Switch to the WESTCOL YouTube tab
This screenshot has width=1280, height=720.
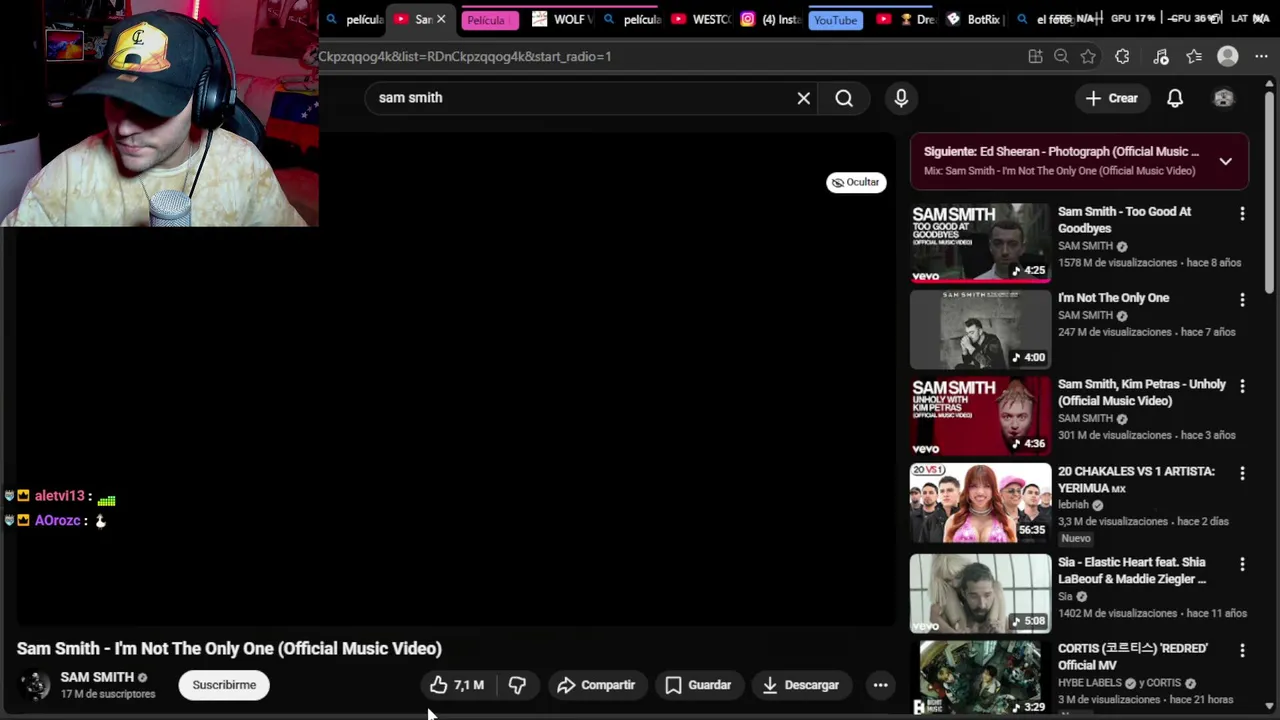point(702,19)
